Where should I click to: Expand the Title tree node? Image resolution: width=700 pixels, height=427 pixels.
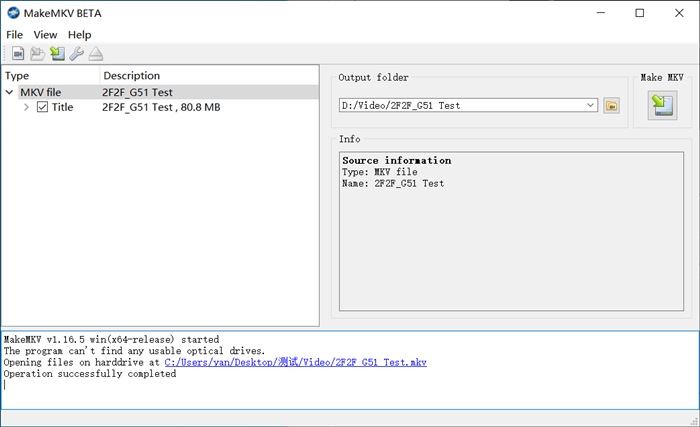point(26,107)
